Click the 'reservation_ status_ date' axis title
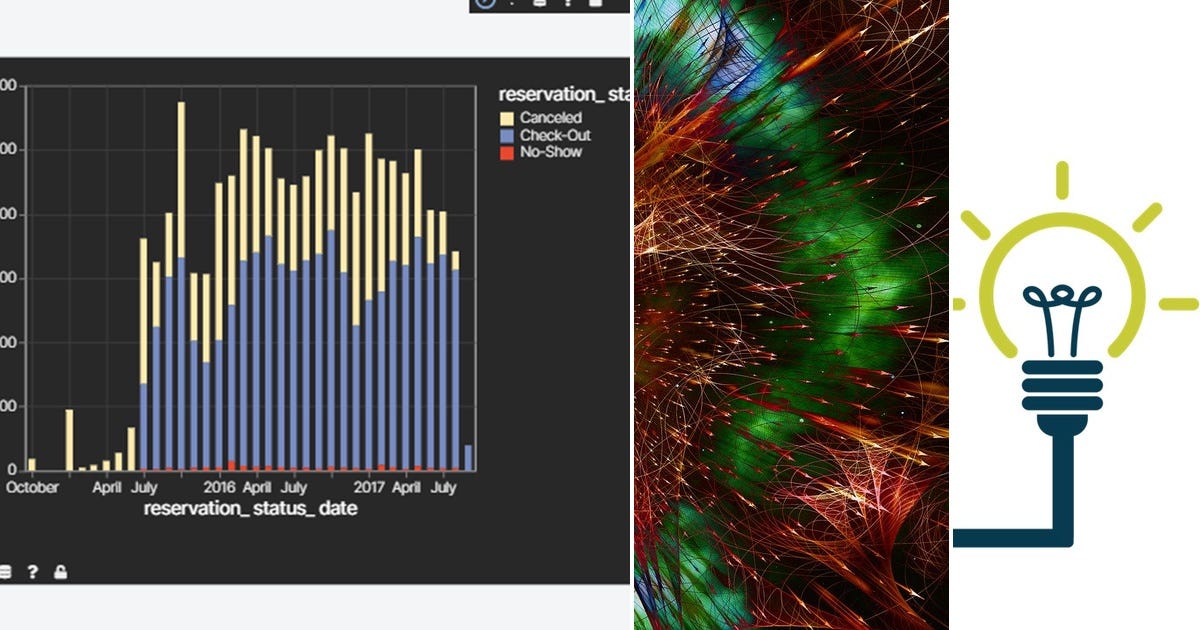 tap(250, 509)
